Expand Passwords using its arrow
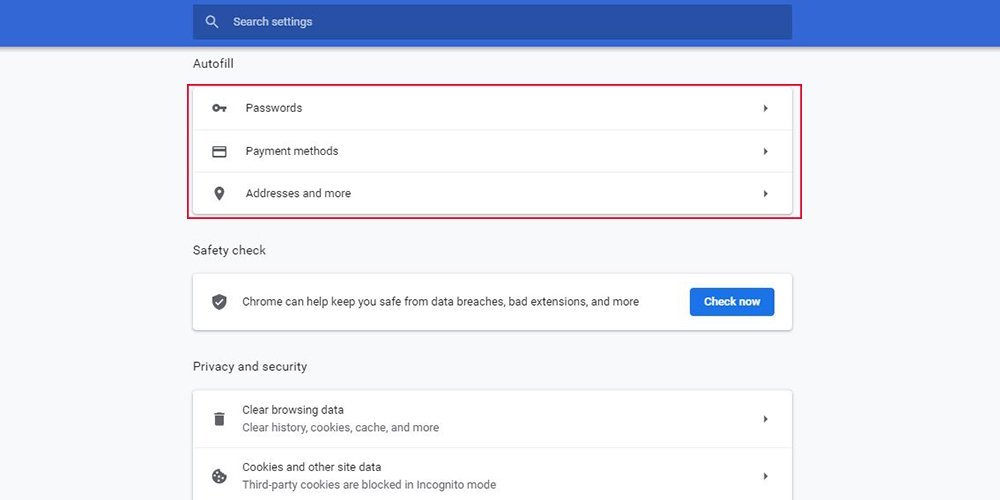1000x500 pixels. pos(765,108)
